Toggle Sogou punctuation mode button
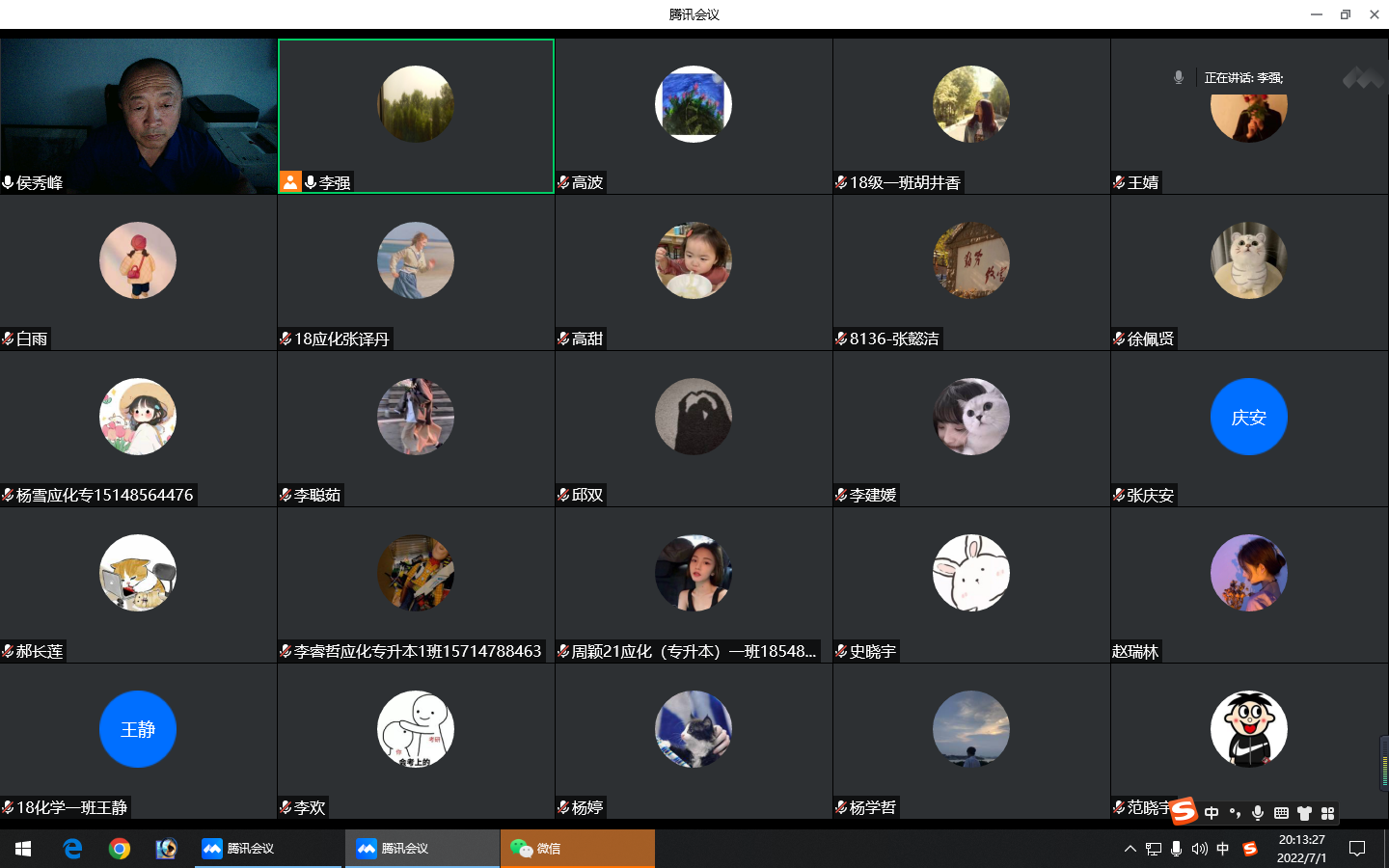The image size is (1389, 868). 1235,813
